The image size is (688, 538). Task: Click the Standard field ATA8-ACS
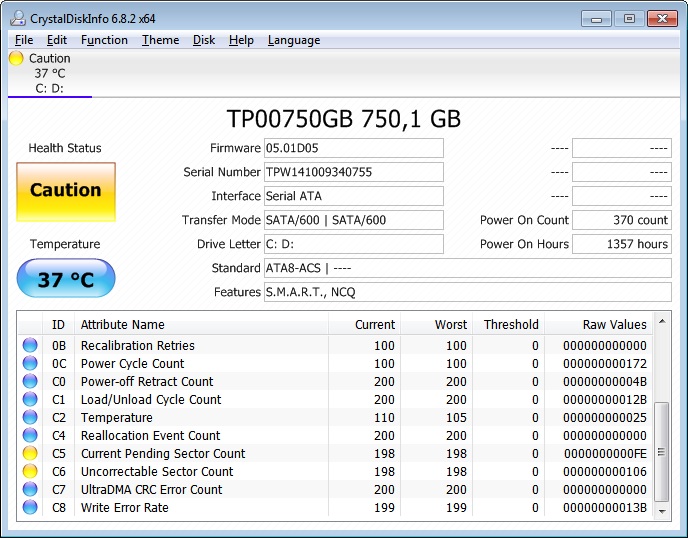[468, 268]
